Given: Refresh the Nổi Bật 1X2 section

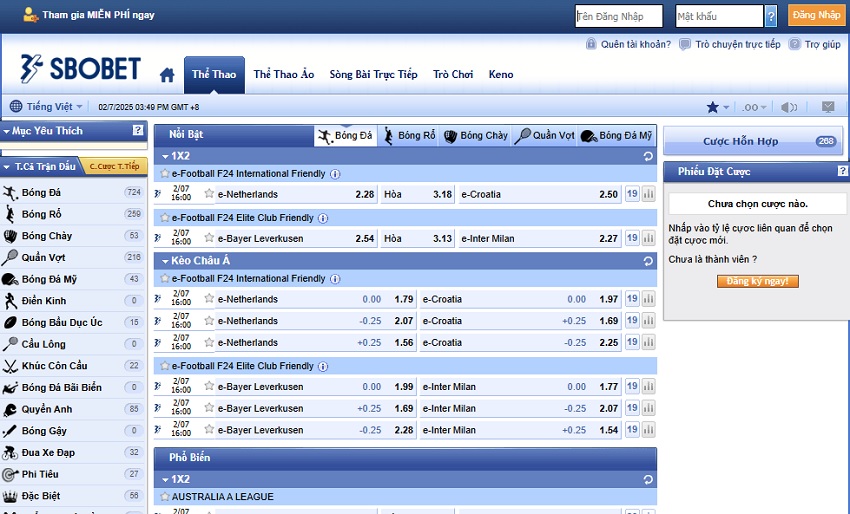Looking at the screenshot, I should pyautogui.click(x=648, y=157).
